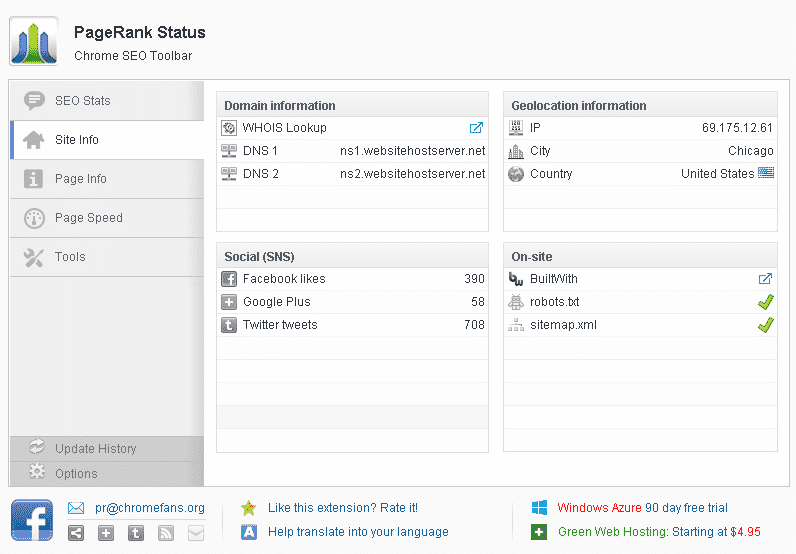Click the WHOIS Lookup row icon
The height and width of the screenshot is (554, 796).
(x=229, y=128)
